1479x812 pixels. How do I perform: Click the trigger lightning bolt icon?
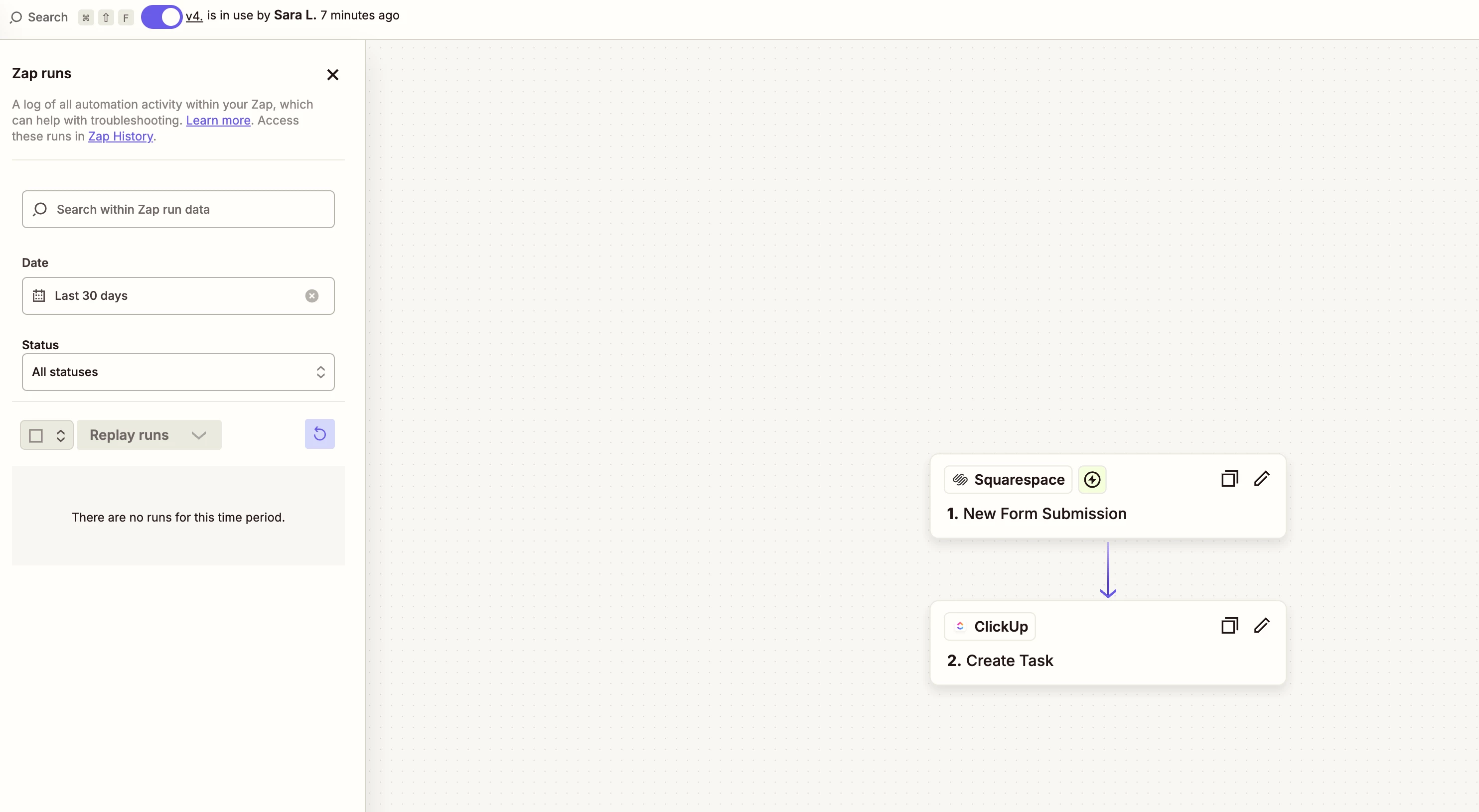[1092, 480]
